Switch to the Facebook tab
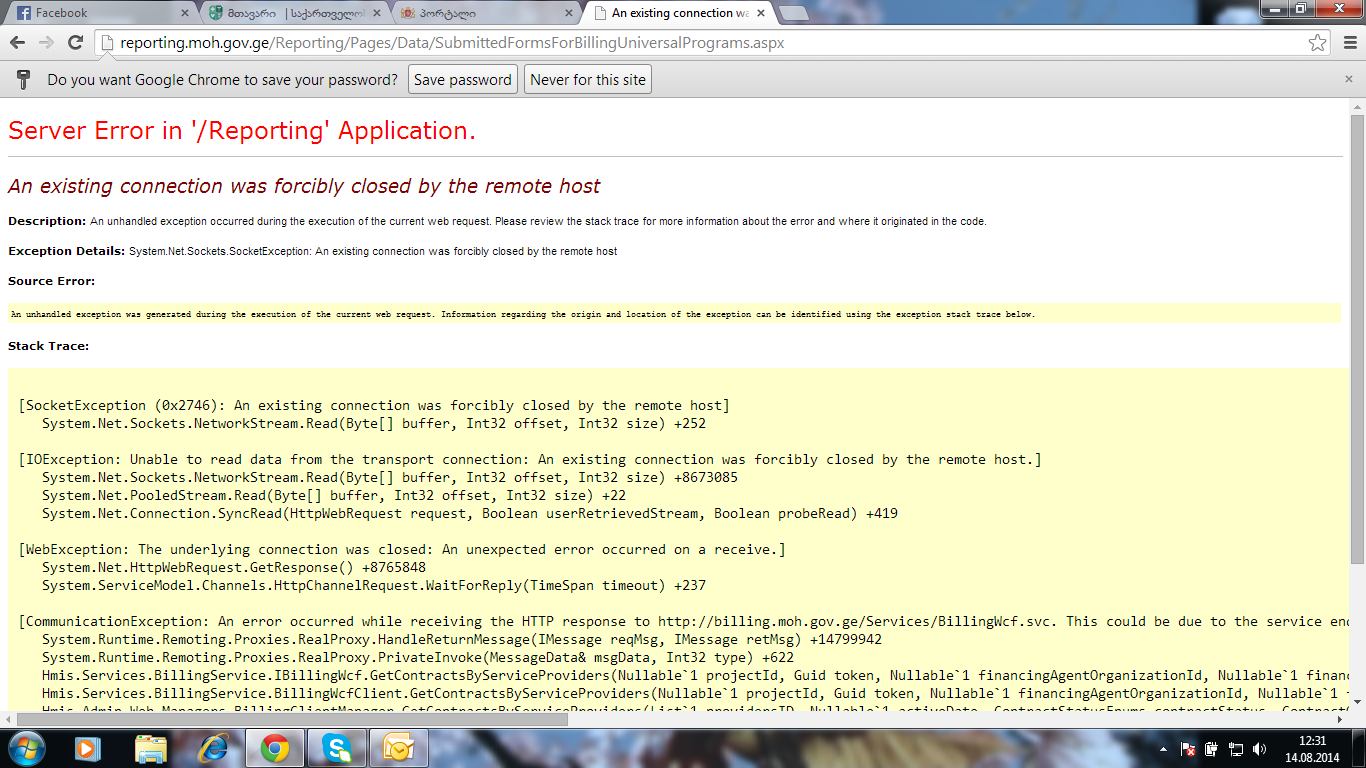 point(95,13)
